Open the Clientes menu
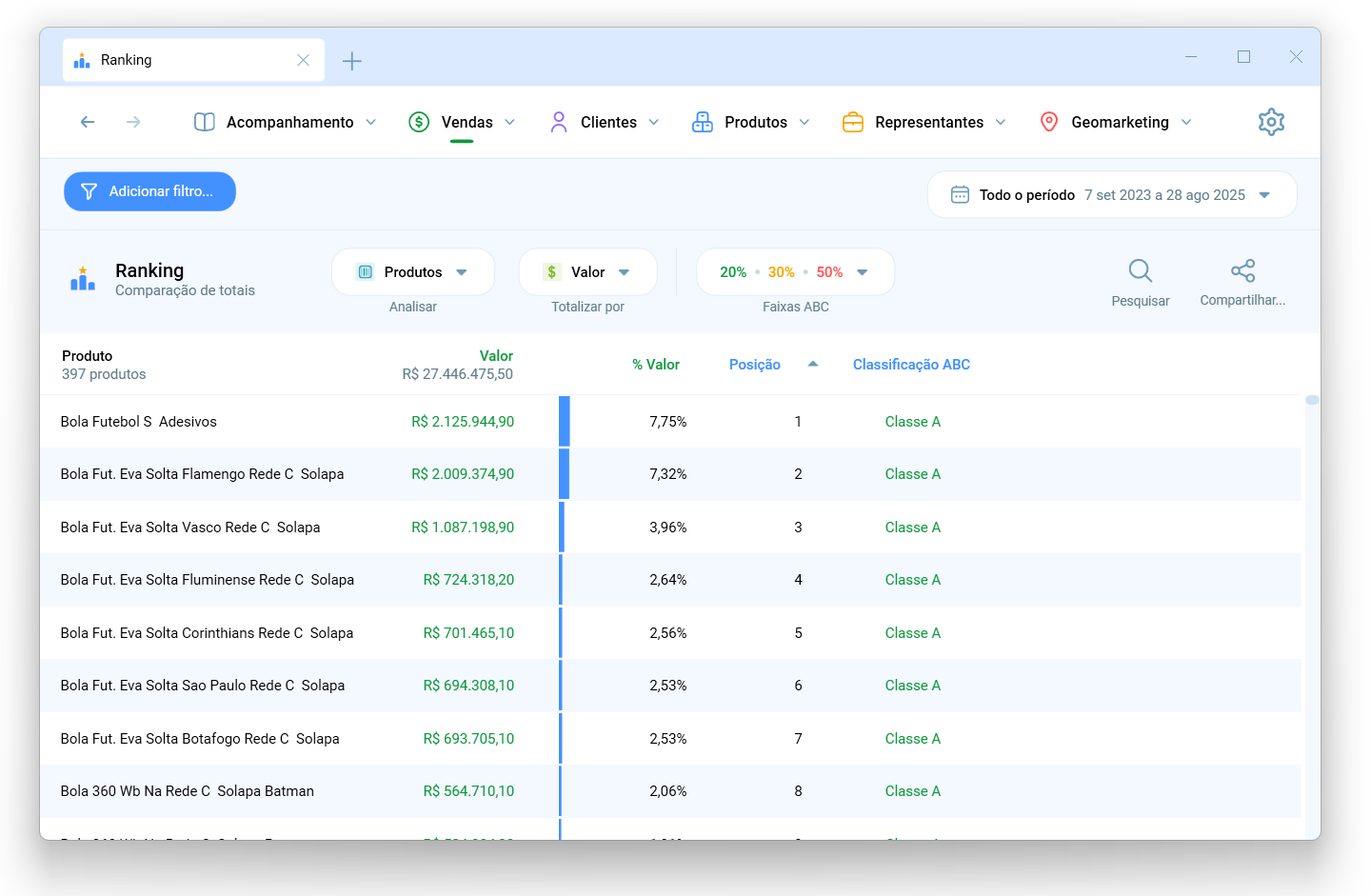 pos(605,122)
